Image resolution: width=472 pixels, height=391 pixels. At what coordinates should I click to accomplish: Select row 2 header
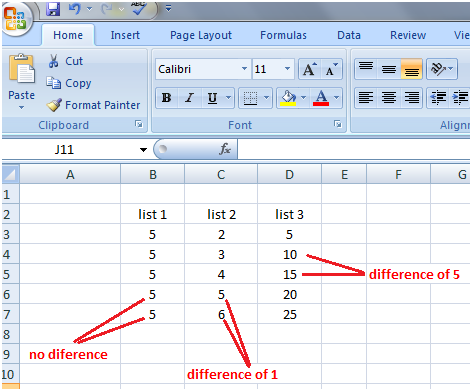[x=11, y=214]
